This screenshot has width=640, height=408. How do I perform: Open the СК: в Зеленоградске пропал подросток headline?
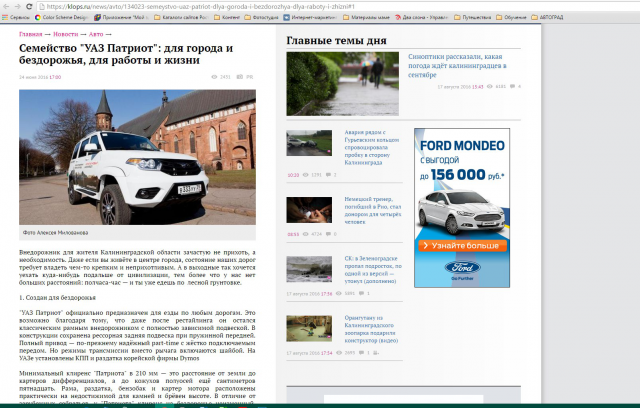coord(373,270)
